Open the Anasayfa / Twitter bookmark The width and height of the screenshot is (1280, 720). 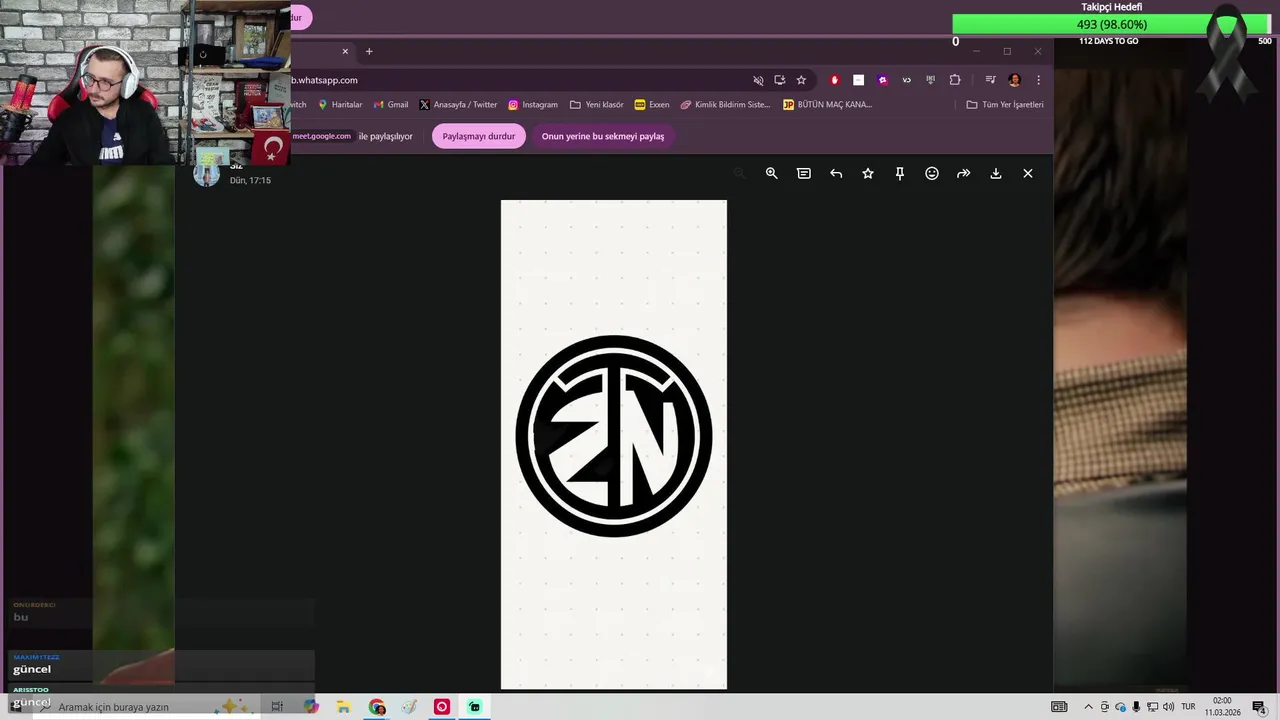point(458,104)
